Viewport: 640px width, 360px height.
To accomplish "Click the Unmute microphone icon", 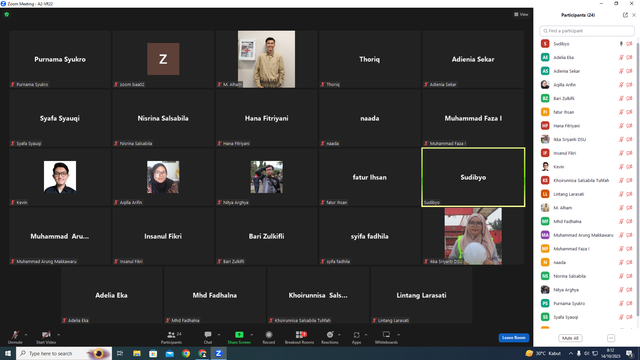I will tap(15, 335).
